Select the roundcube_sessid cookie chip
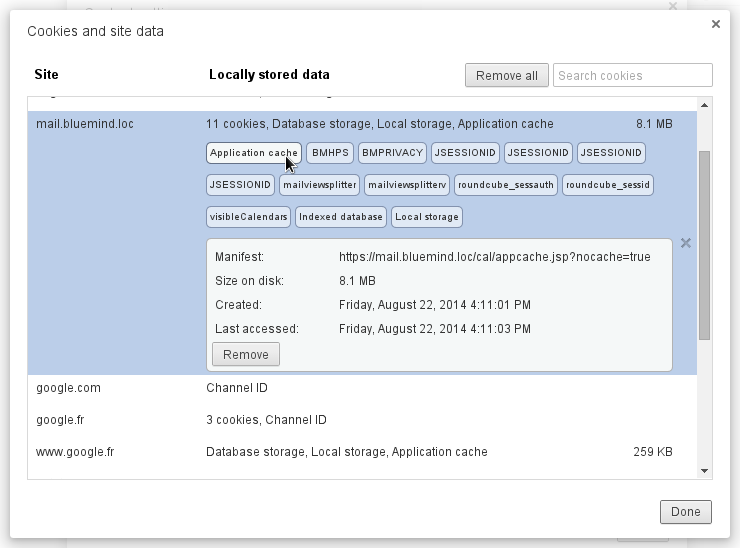740x548 pixels. 608,185
